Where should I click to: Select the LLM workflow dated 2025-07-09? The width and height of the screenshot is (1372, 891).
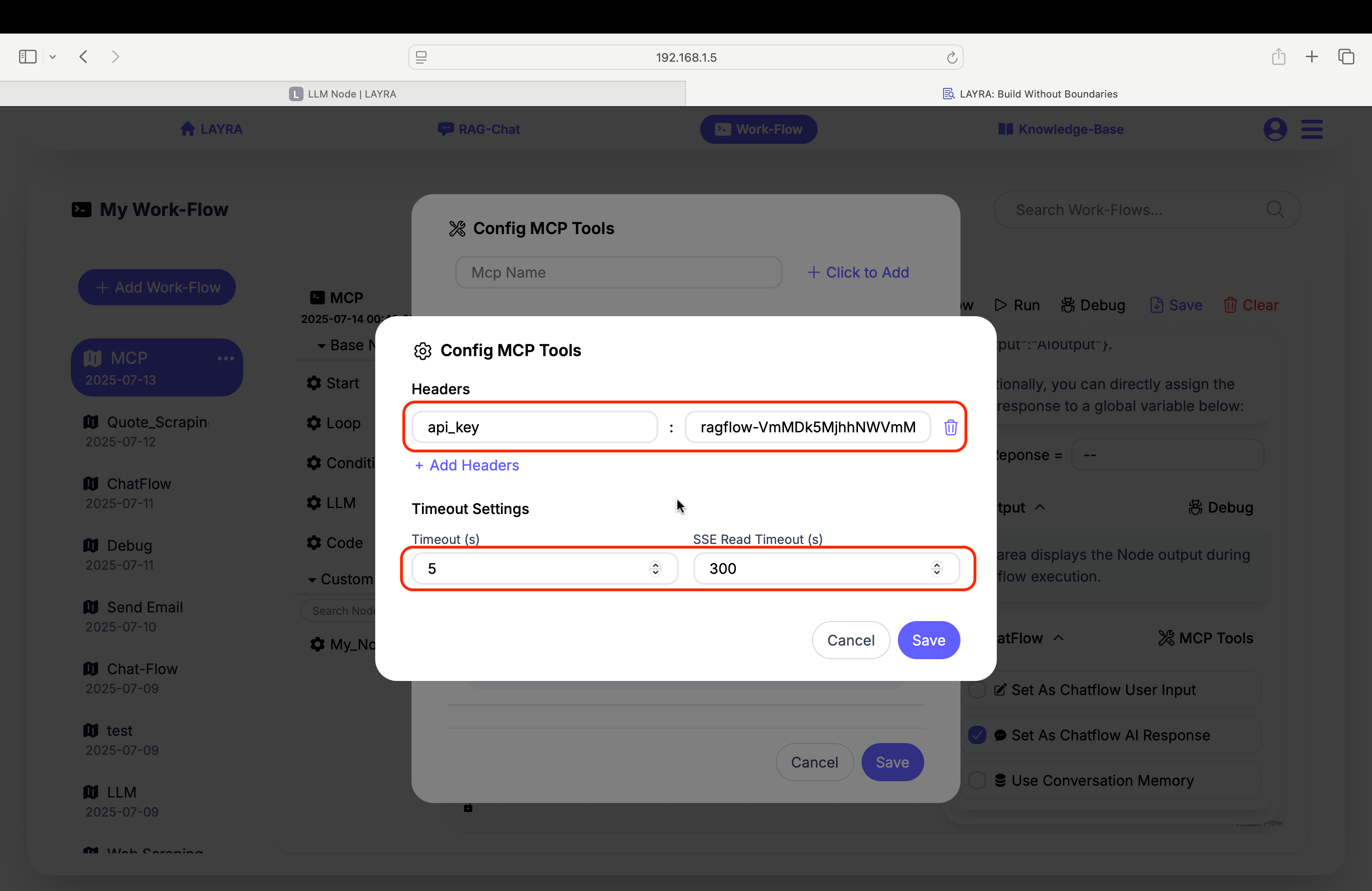157,801
